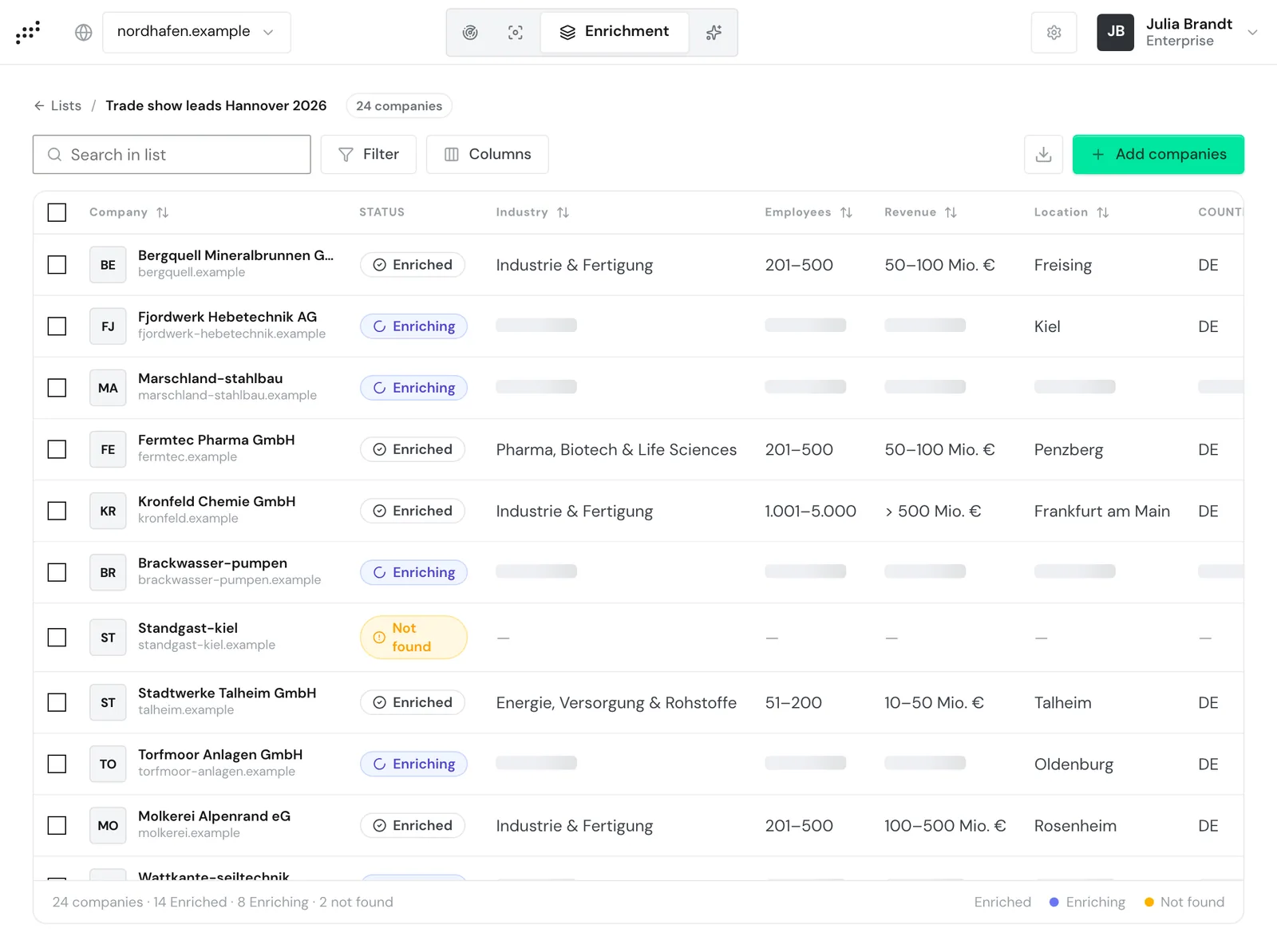The height and width of the screenshot is (952, 1277).
Task: Open the nordhafen.example domain dropdown
Action: [196, 32]
